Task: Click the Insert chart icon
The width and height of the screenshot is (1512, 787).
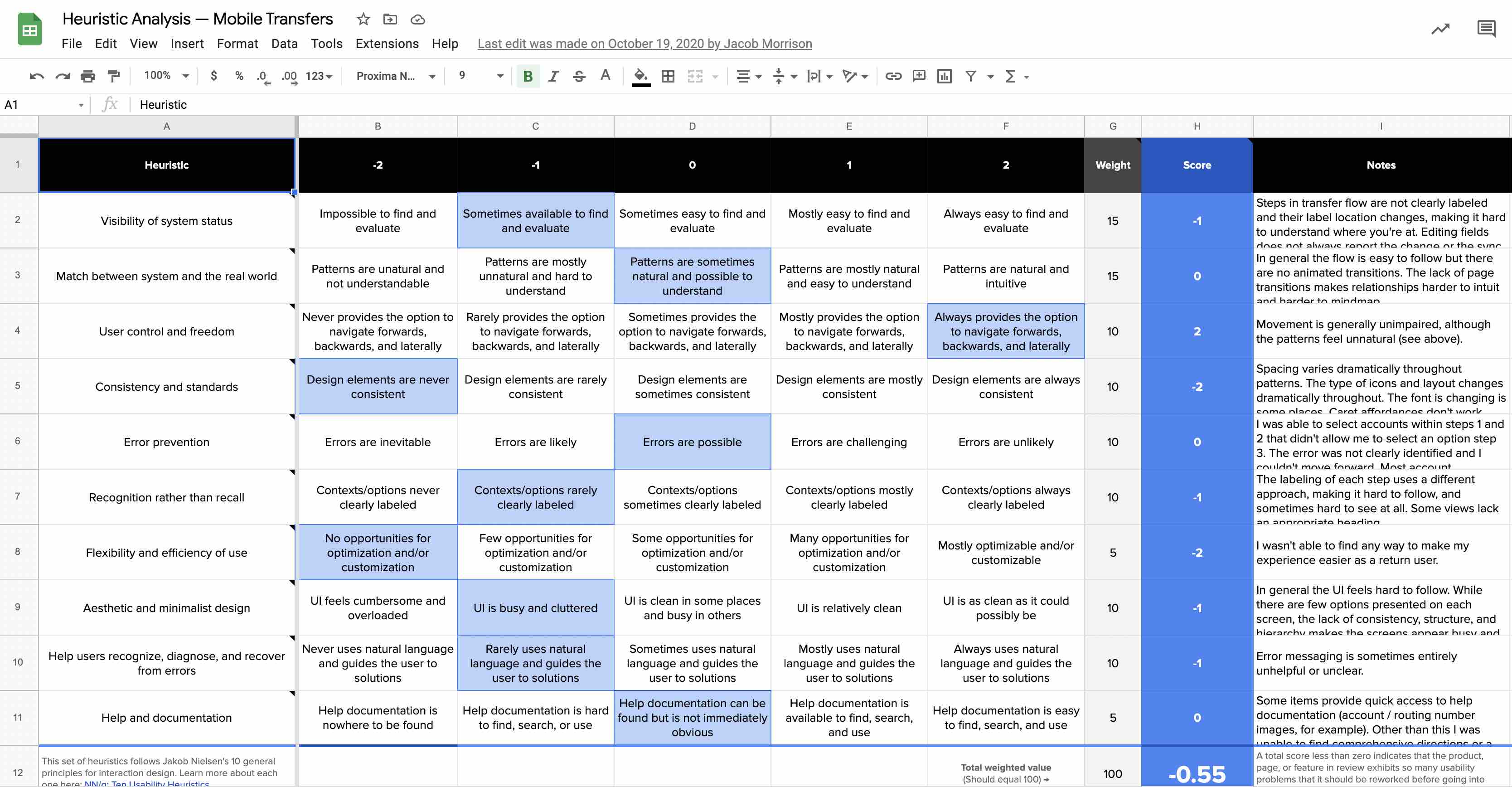Action: point(944,76)
